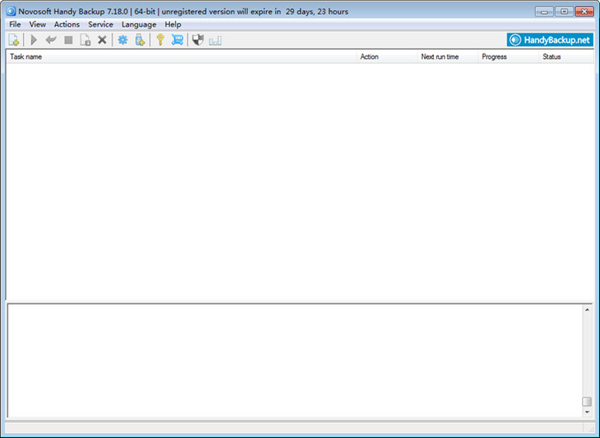
Task: Click the key registration icon
Action: 159,40
